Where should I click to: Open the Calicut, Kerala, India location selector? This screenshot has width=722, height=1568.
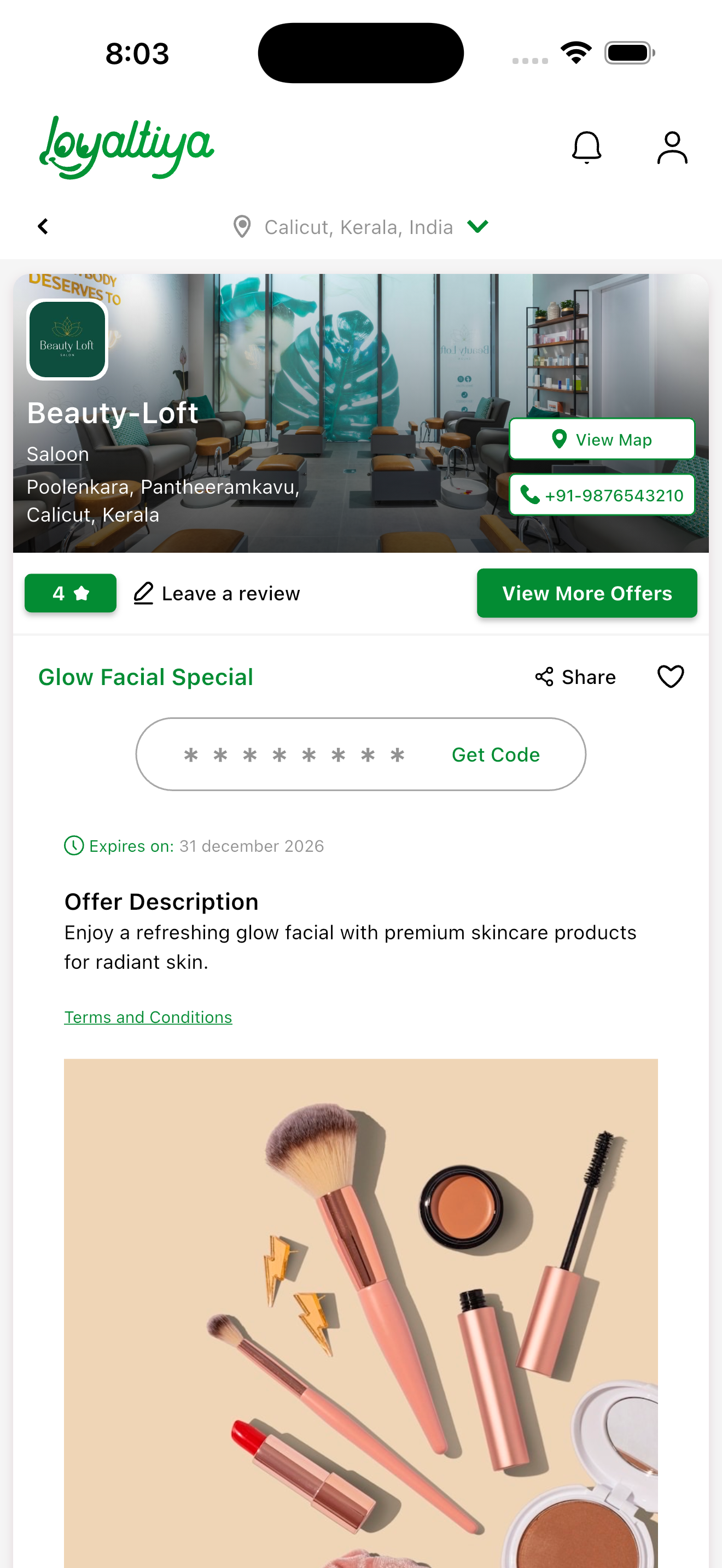tap(360, 227)
